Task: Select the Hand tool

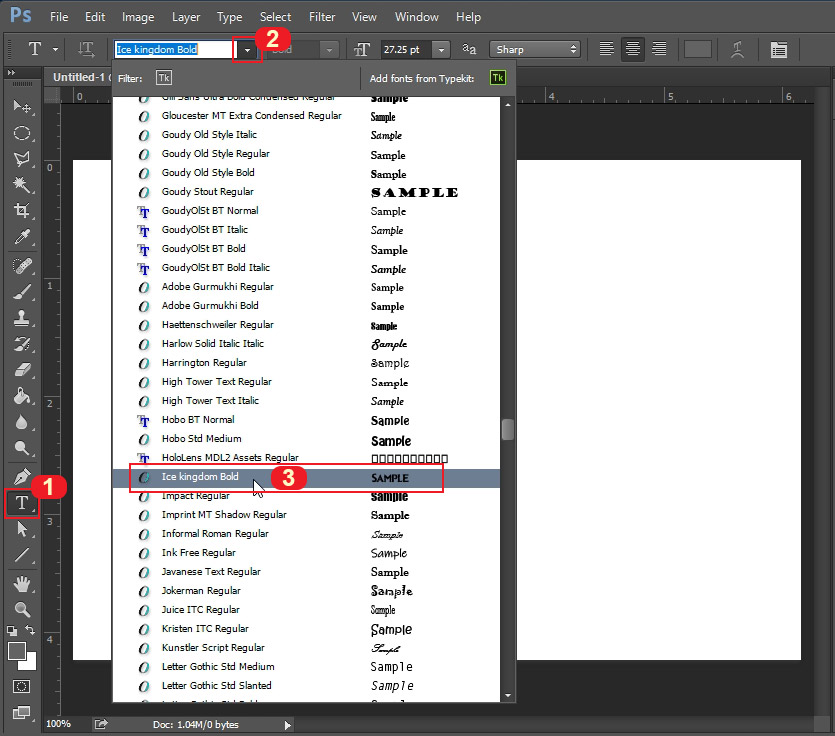Action: point(22,584)
